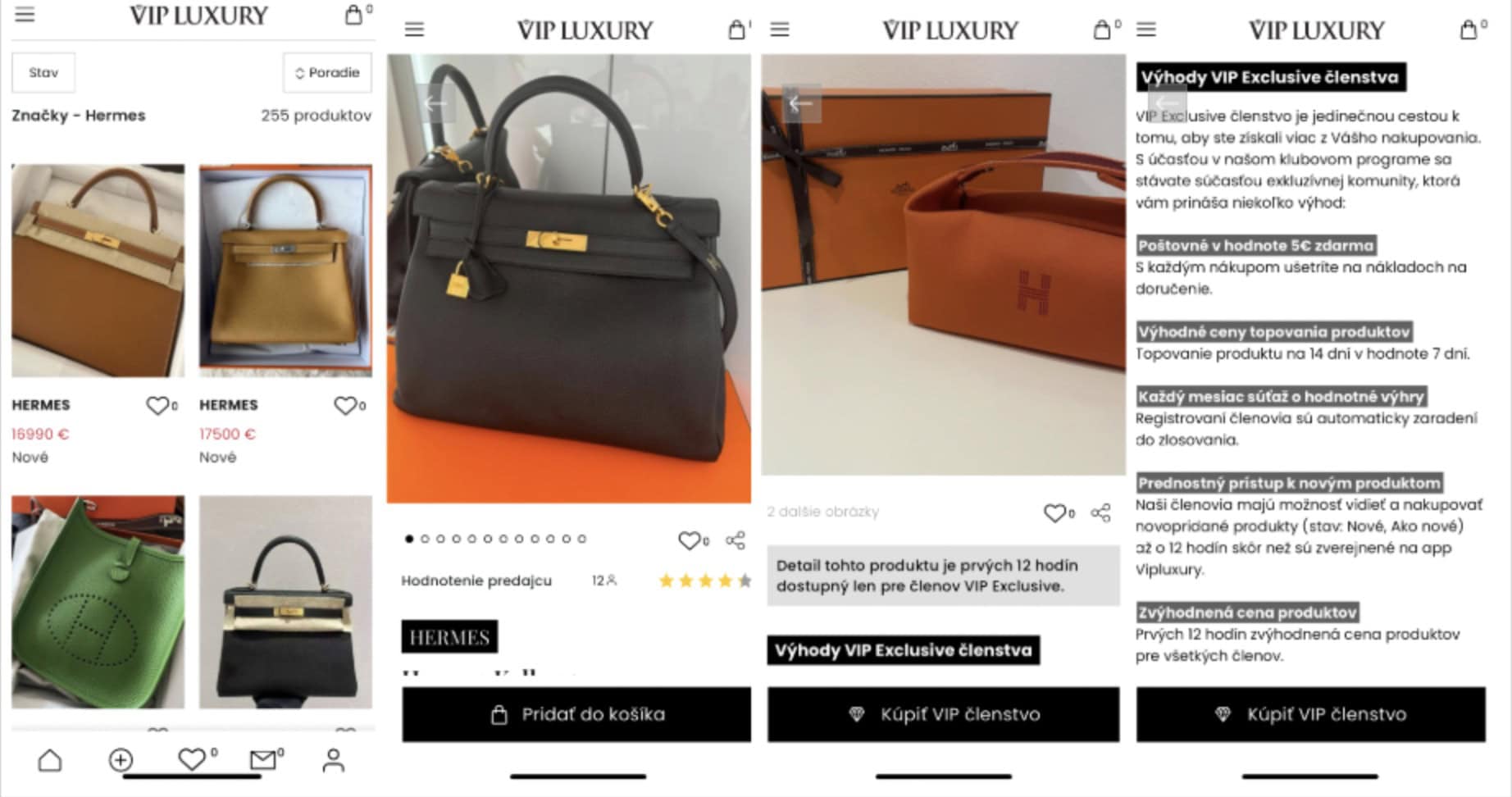Click the HERMES brand label on the product detail
The height and width of the screenshot is (797, 1512).
click(449, 637)
